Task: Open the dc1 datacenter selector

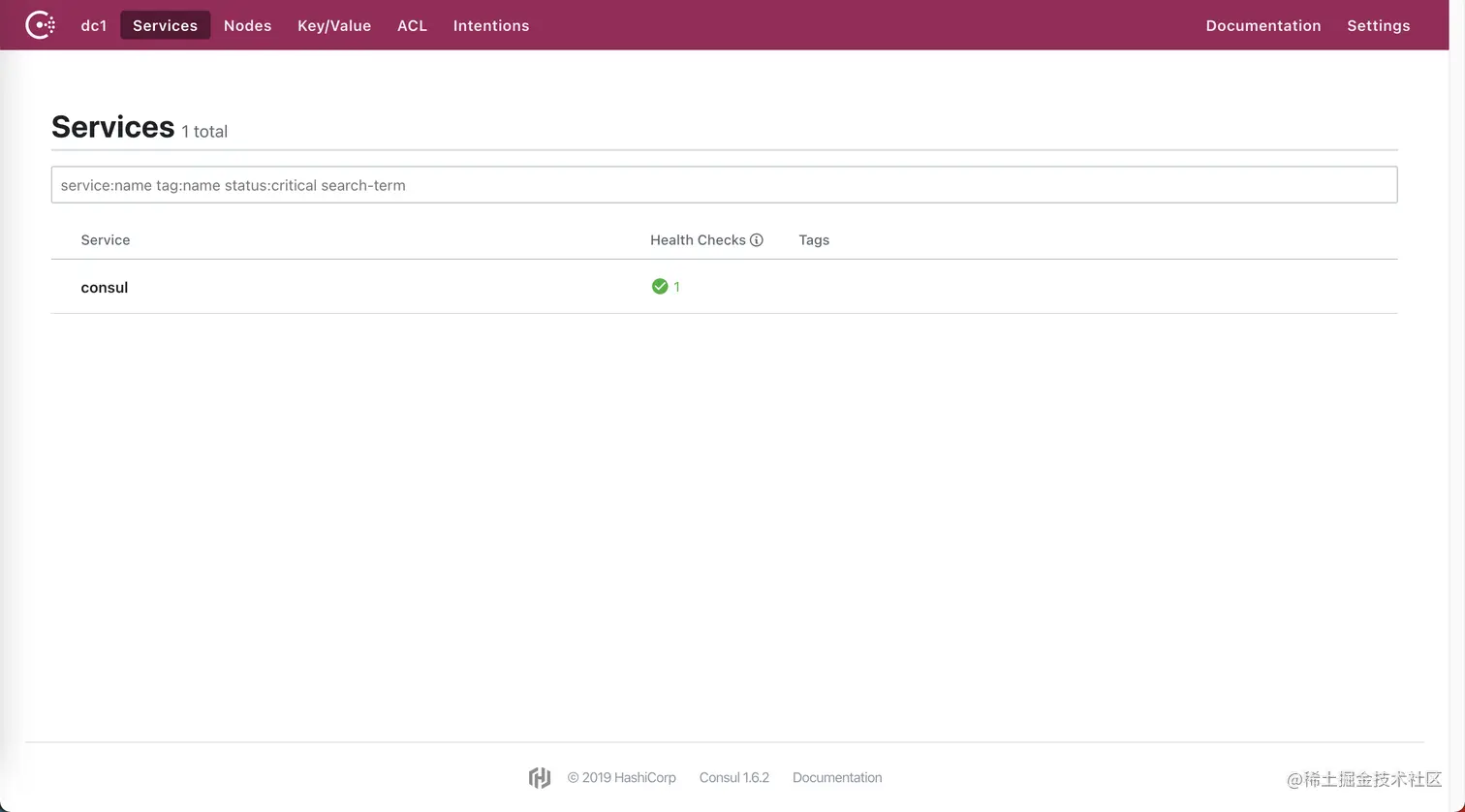Action: [94, 25]
